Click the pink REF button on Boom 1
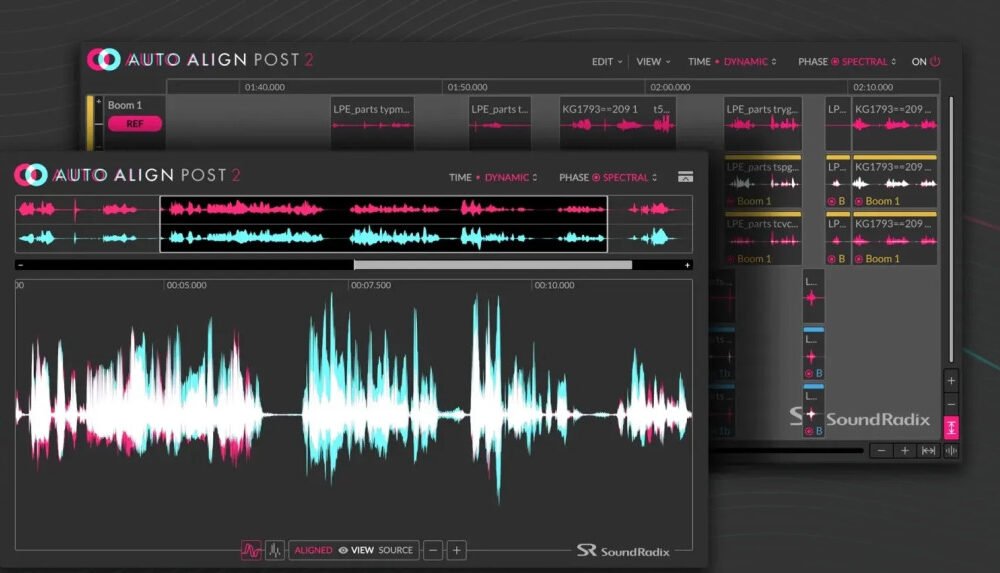Image resolution: width=1000 pixels, height=573 pixels. 134,124
